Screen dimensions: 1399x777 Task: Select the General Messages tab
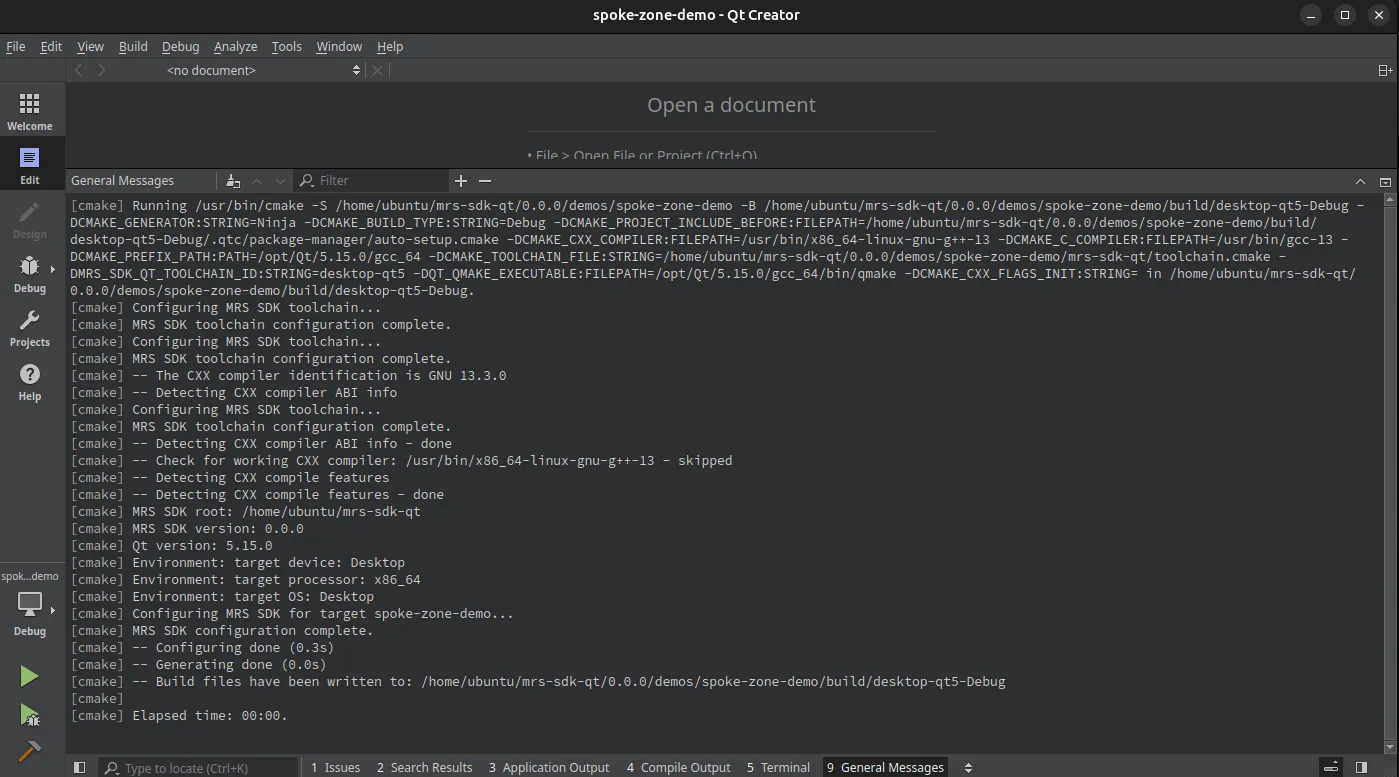point(885,768)
